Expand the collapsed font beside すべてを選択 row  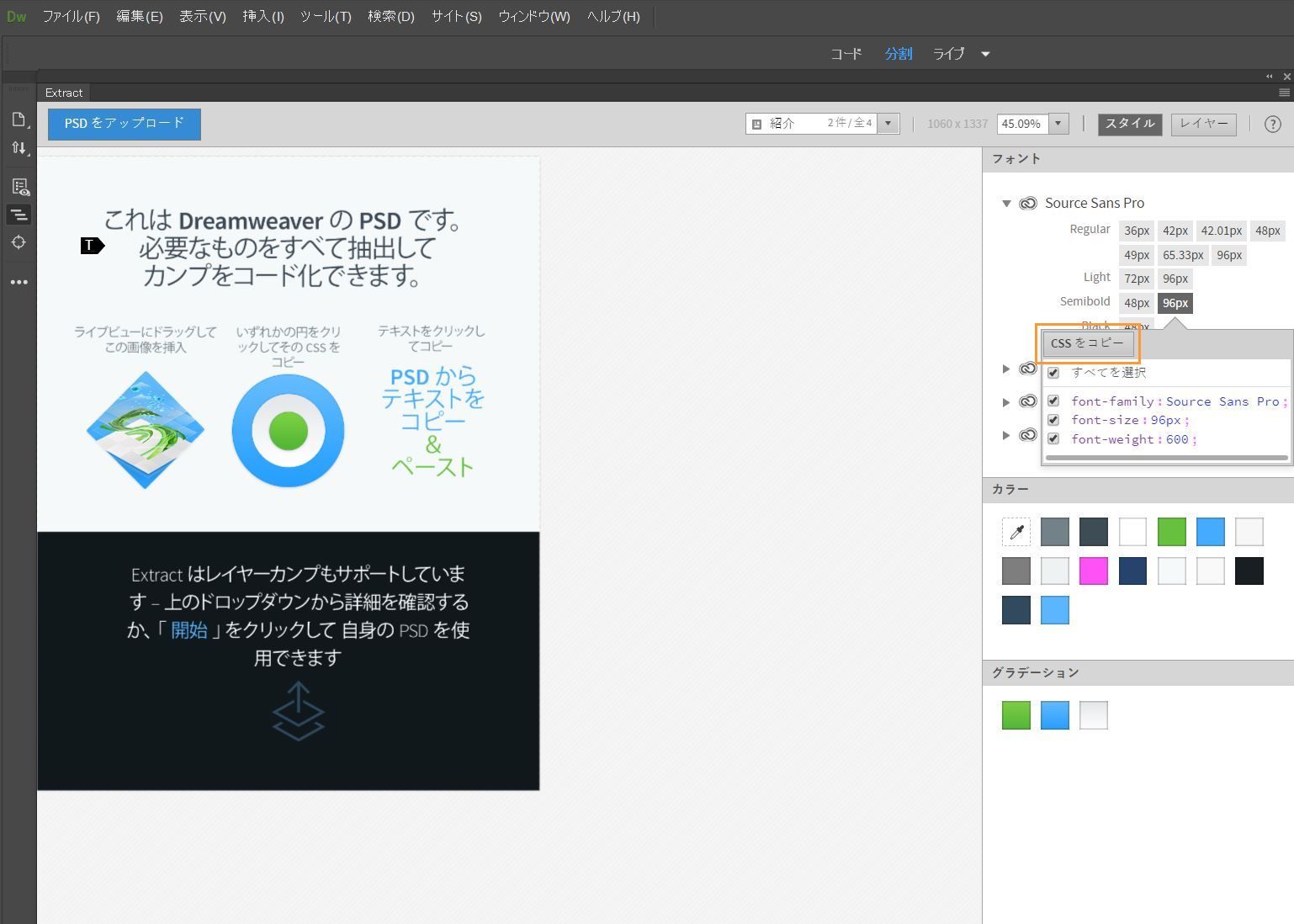[x=1005, y=369]
